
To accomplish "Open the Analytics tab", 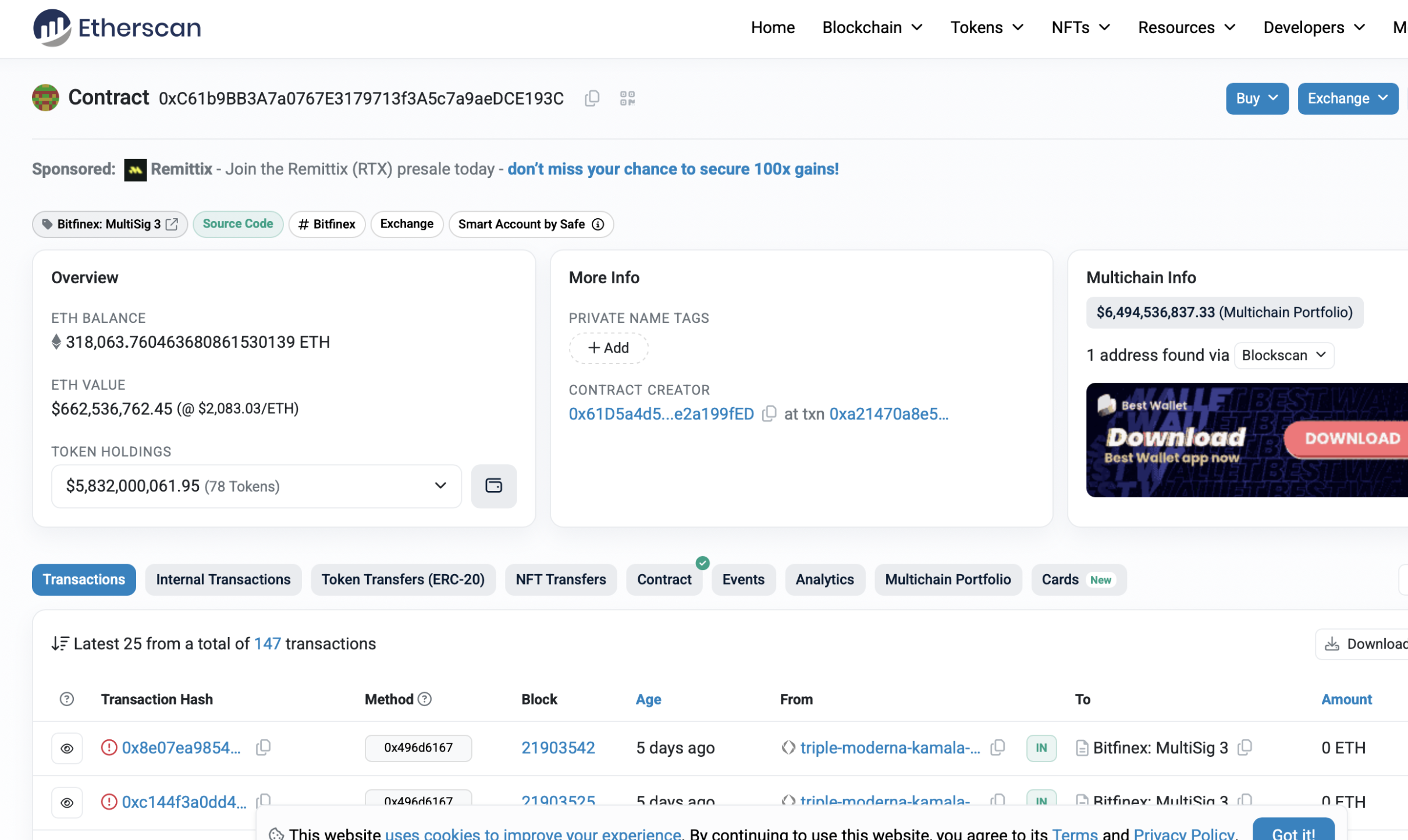I will point(824,579).
